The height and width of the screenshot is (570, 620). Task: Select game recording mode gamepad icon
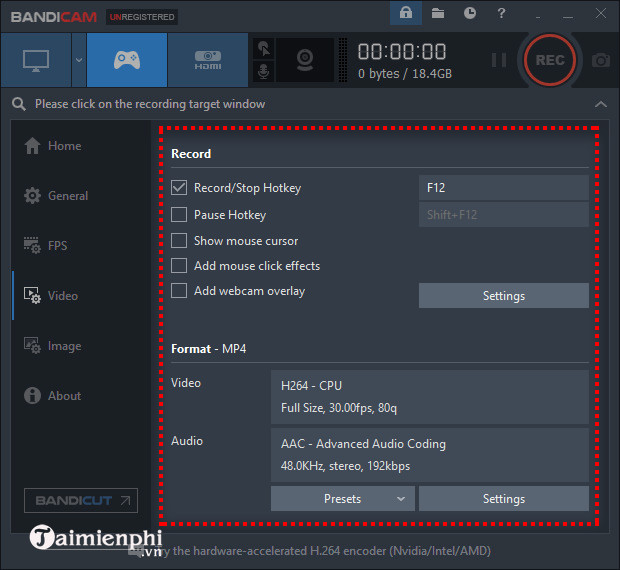tap(127, 60)
